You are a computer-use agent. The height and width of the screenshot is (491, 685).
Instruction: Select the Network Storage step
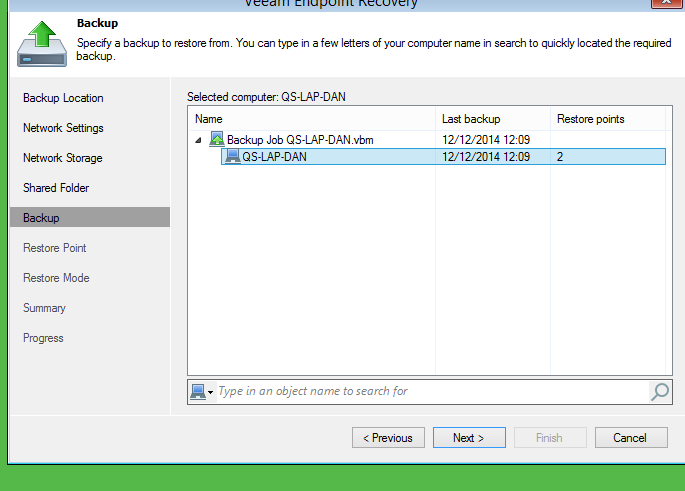click(x=63, y=158)
